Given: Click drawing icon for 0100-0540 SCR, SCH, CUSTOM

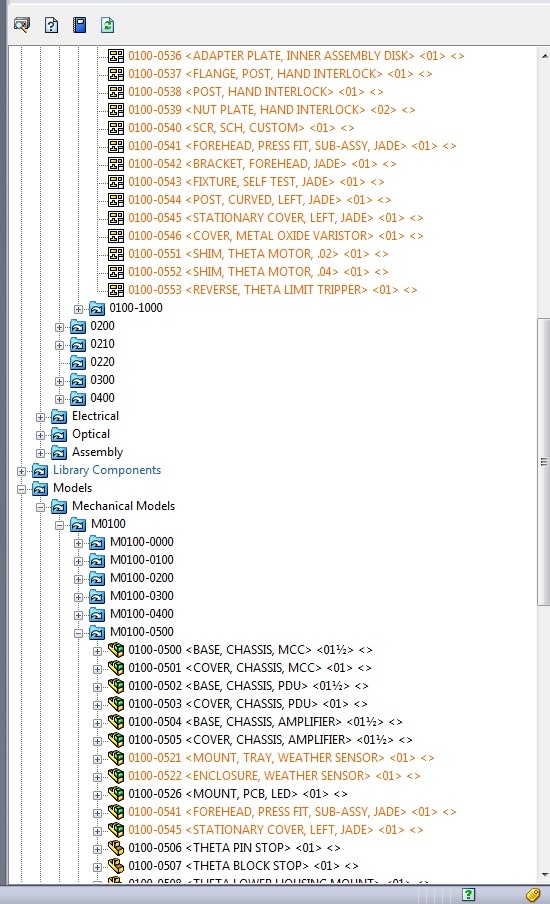Looking at the screenshot, I should tap(116, 128).
